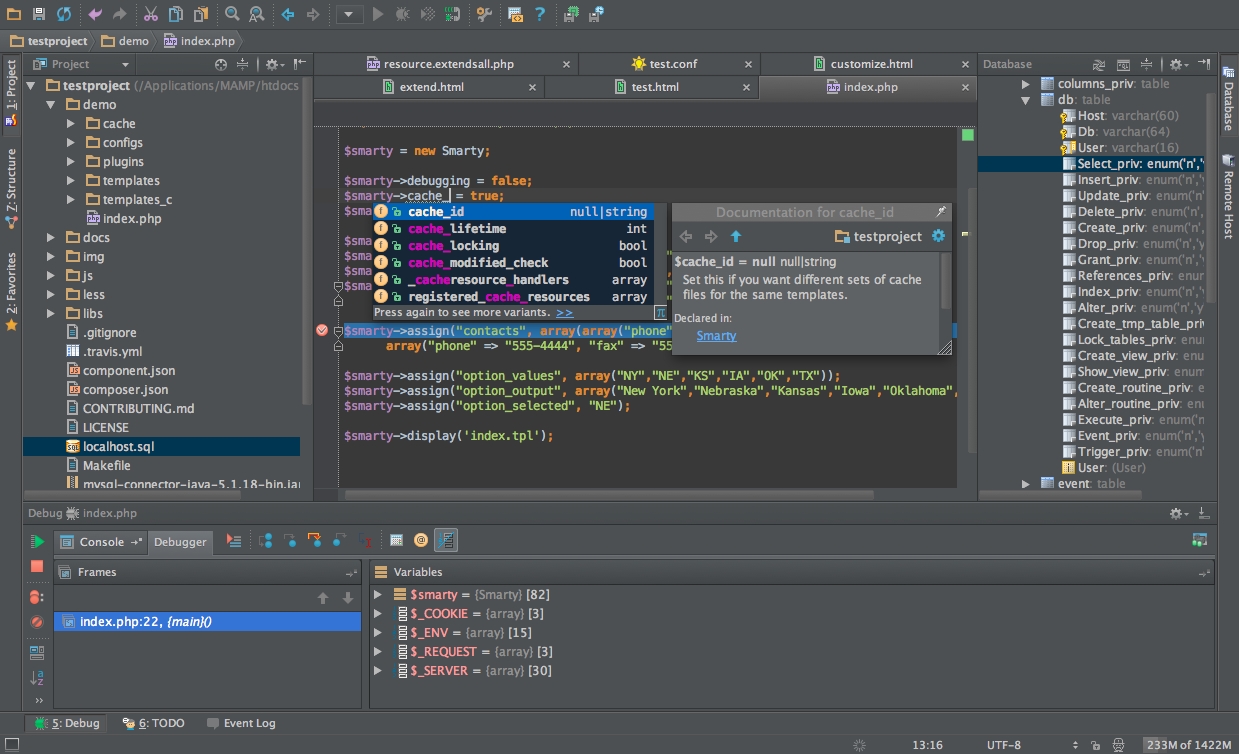
Task: Click the Mute Breakpoints icon in the debug sidebar
Action: (37, 622)
